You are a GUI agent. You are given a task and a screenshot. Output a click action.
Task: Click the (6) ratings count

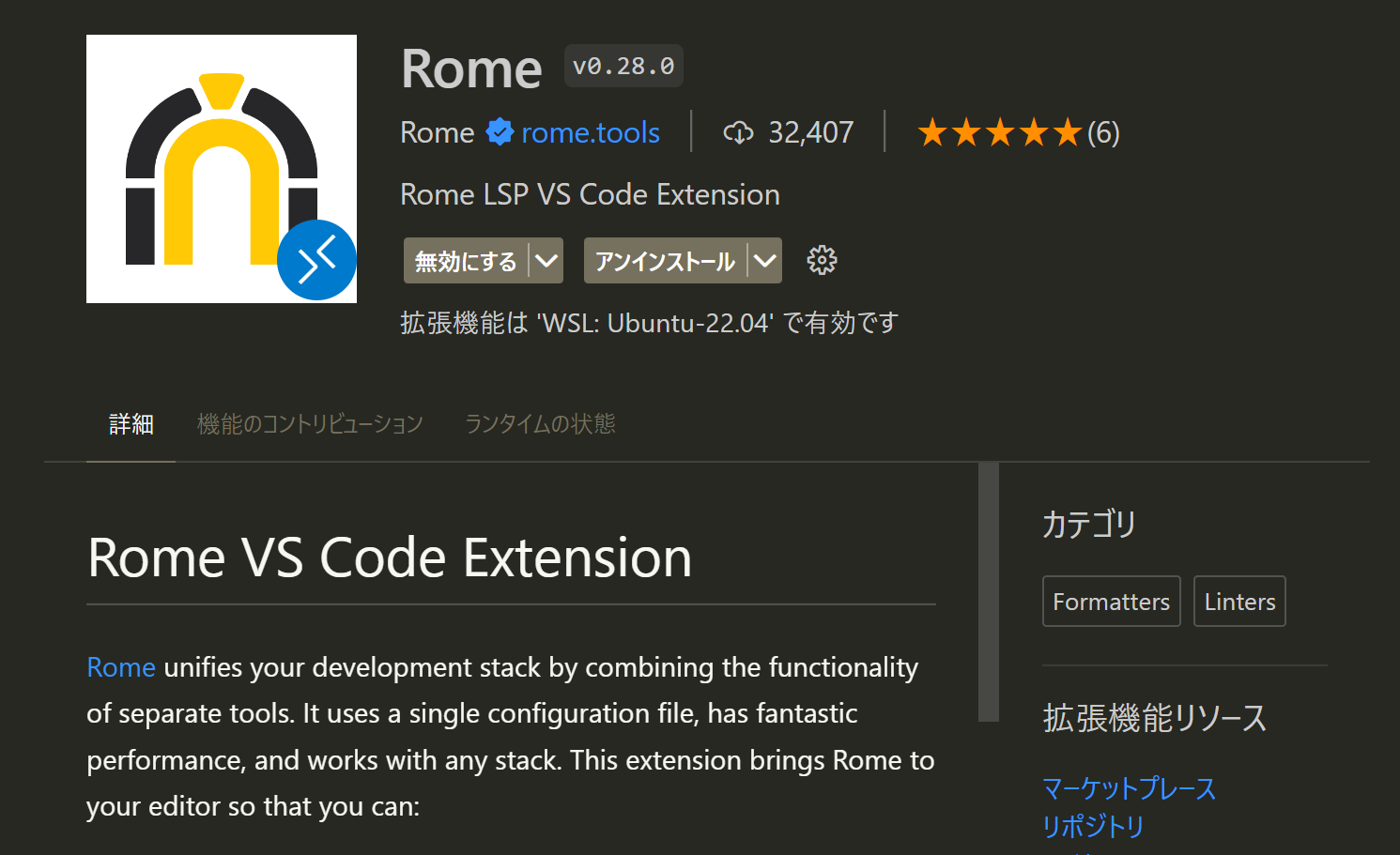(x=1103, y=132)
